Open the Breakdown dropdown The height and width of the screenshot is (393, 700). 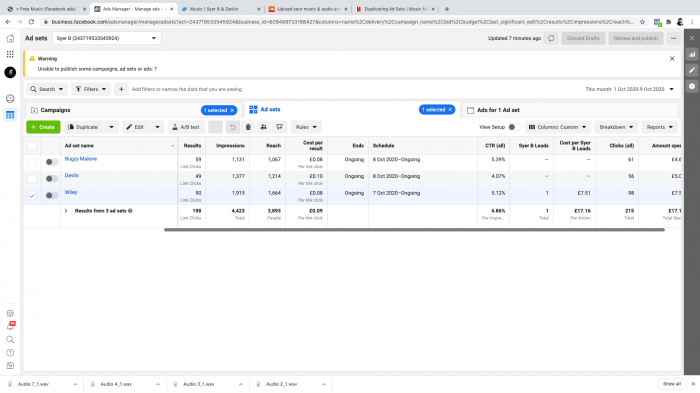[616, 127]
